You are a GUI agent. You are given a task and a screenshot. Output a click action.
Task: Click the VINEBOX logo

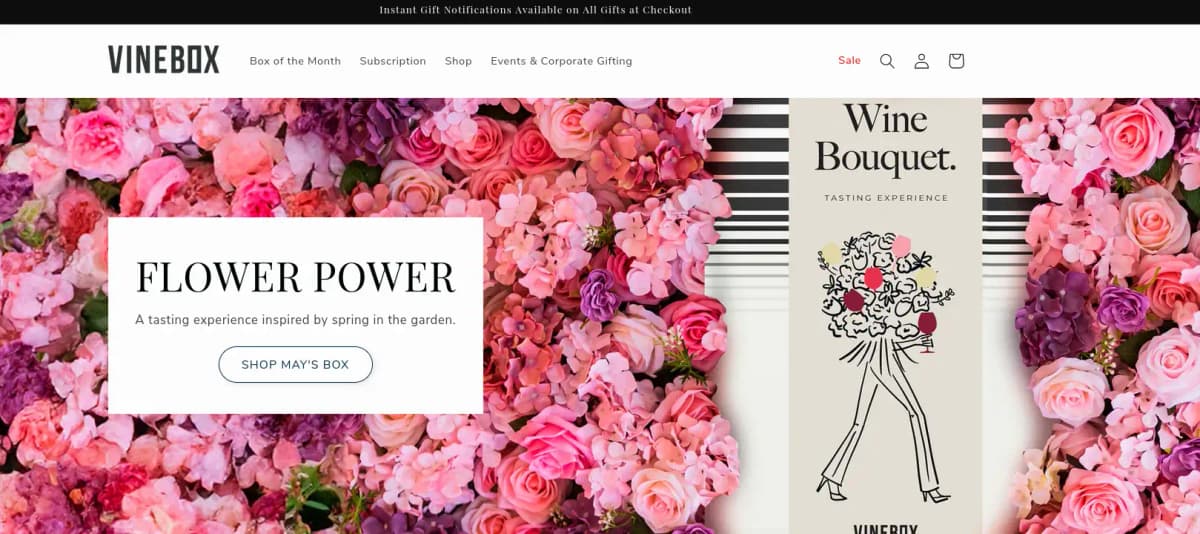[164, 60]
